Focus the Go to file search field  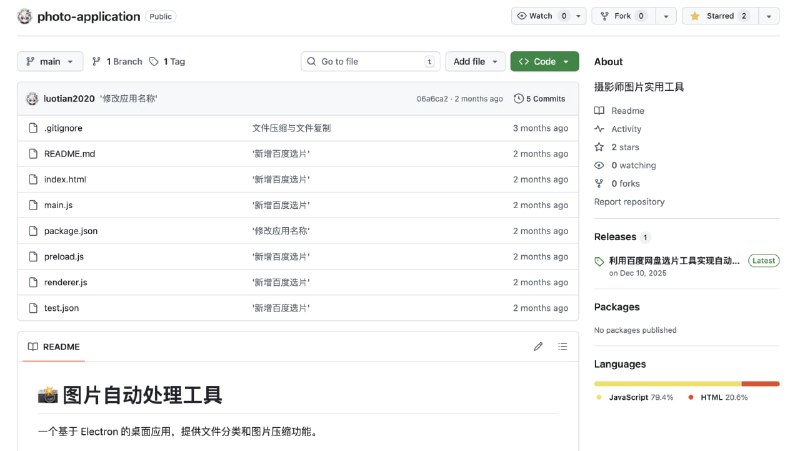370,61
